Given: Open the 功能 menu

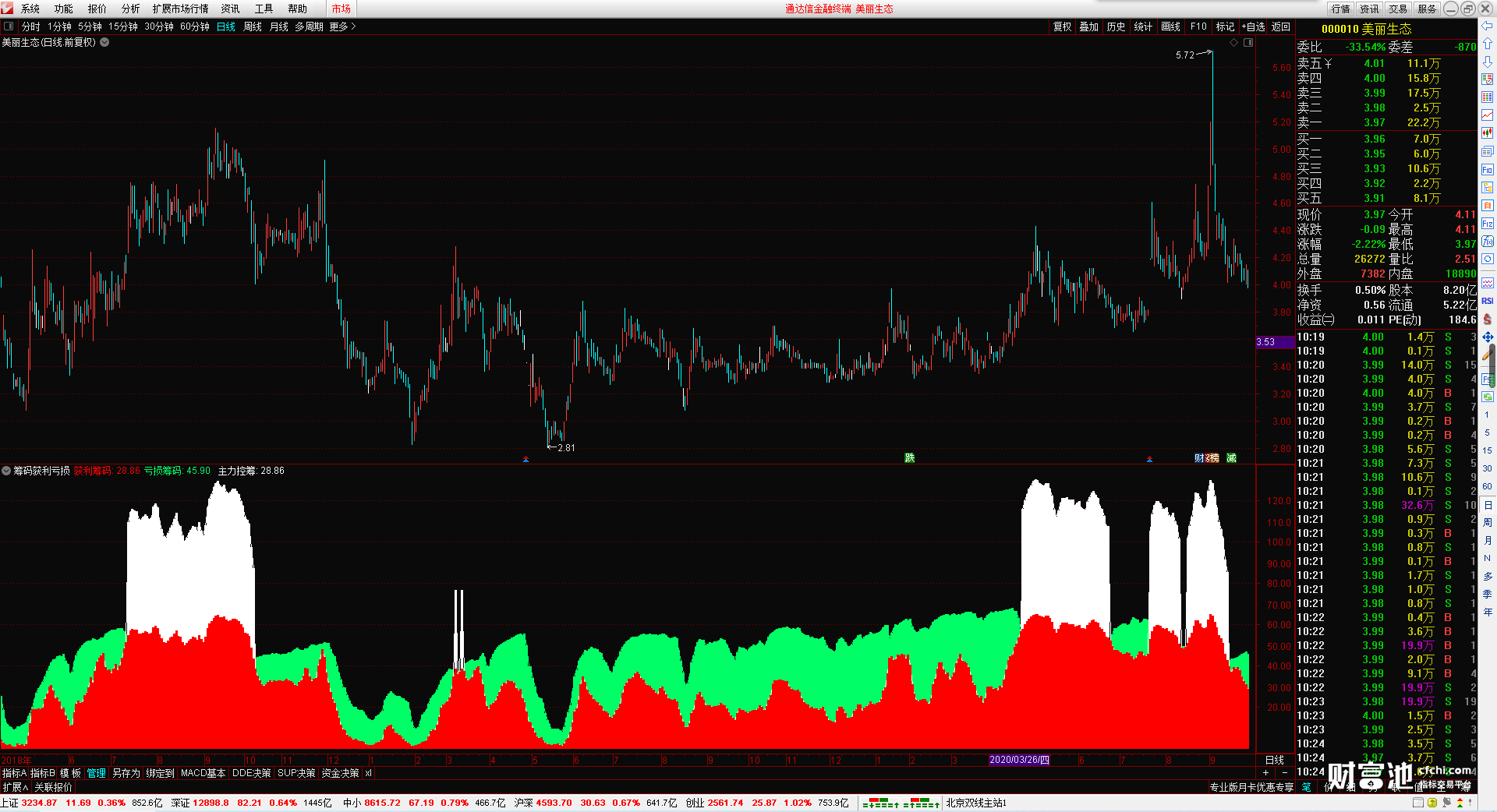Looking at the screenshot, I should [x=63, y=9].
